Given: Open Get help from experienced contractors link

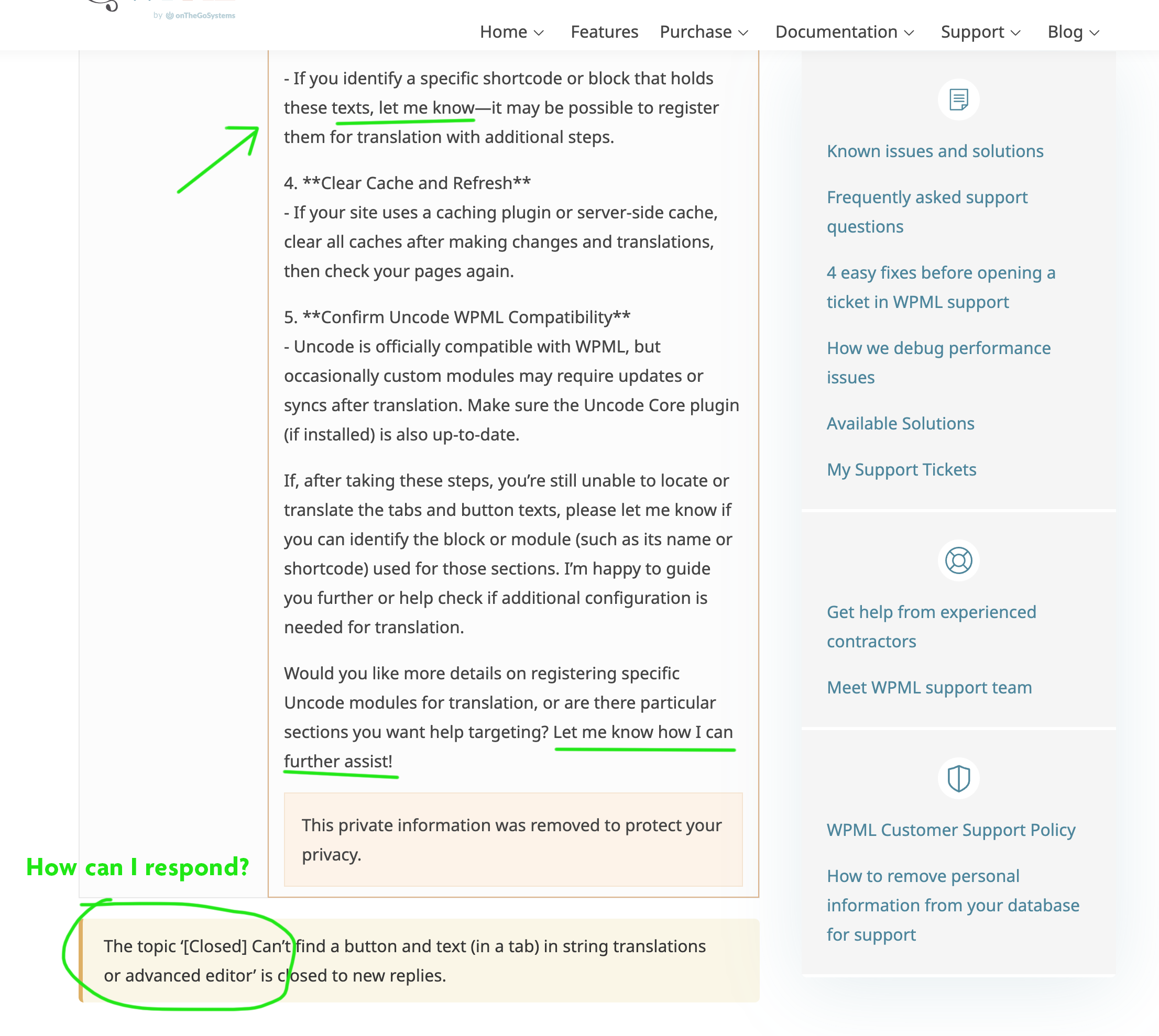Looking at the screenshot, I should [x=931, y=627].
